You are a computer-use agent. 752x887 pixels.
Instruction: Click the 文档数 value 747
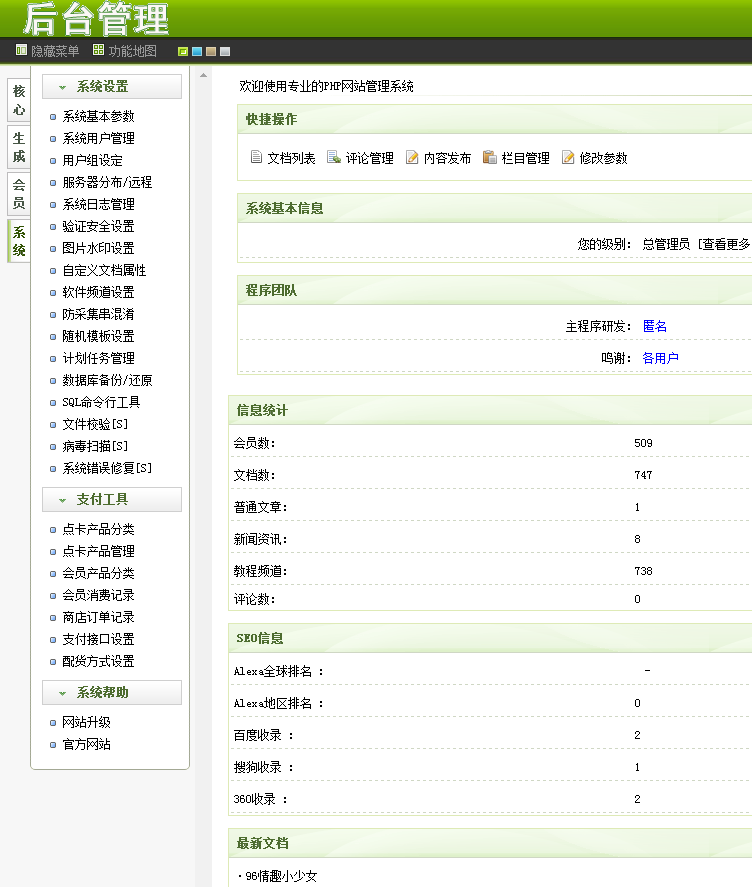pyautogui.click(x=643, y=475)
